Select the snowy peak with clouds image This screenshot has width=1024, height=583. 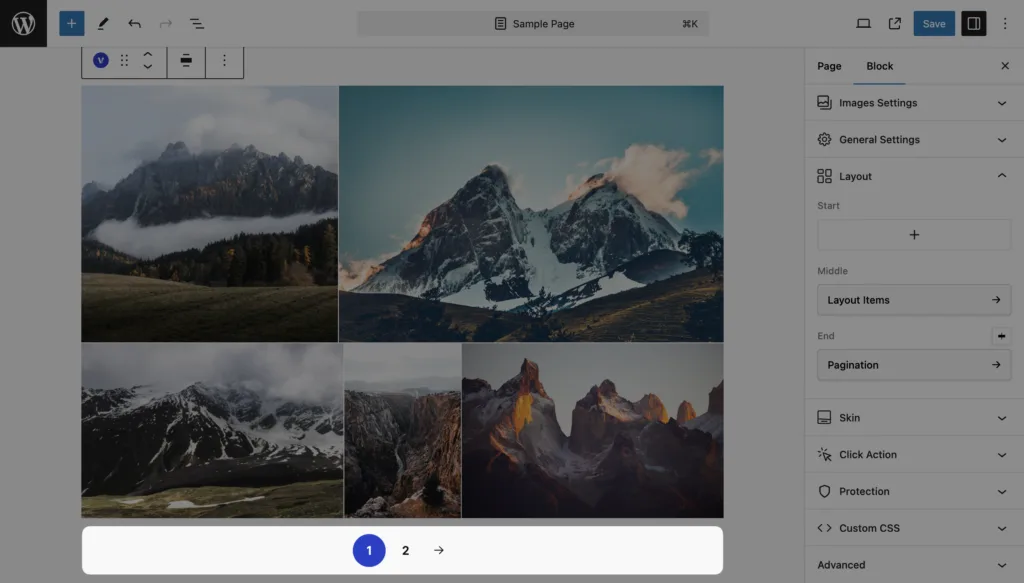click(531, 213)
